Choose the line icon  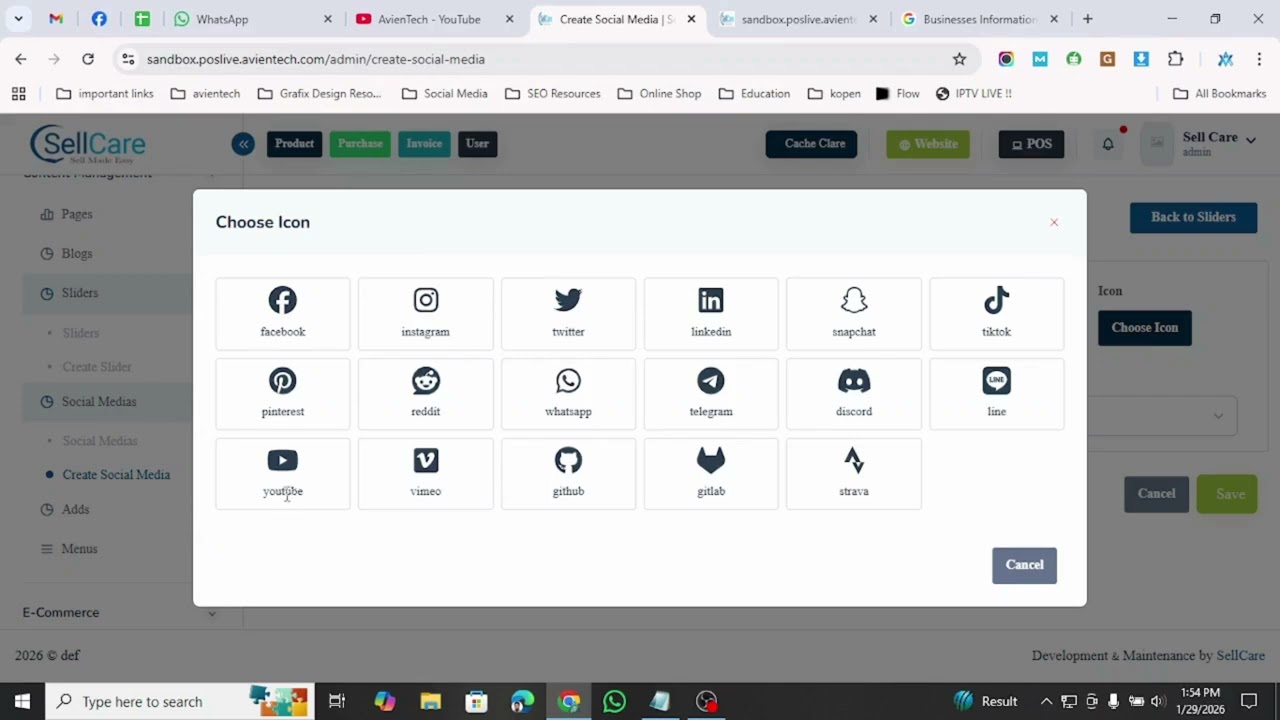[x=997, y=394]
